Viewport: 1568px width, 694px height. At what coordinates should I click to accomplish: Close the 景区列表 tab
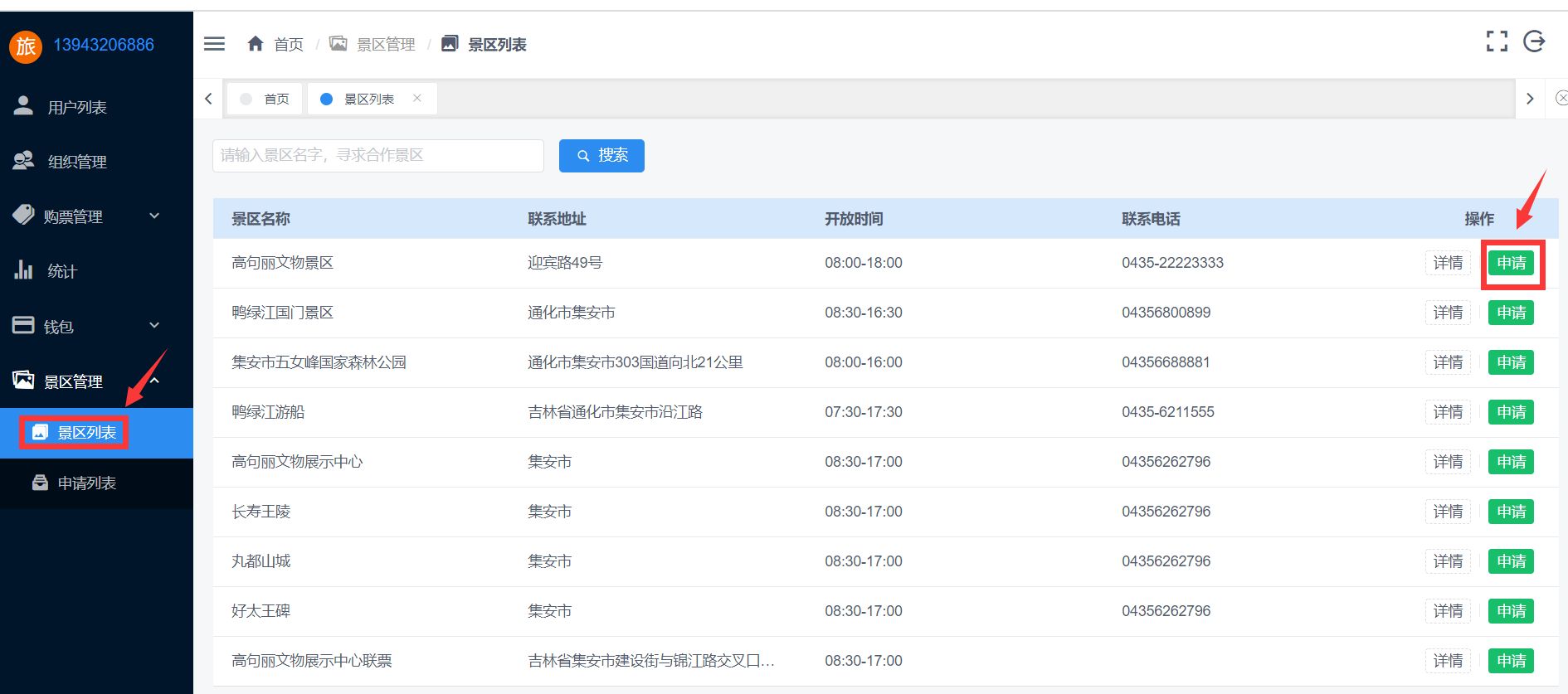(417, 98)
